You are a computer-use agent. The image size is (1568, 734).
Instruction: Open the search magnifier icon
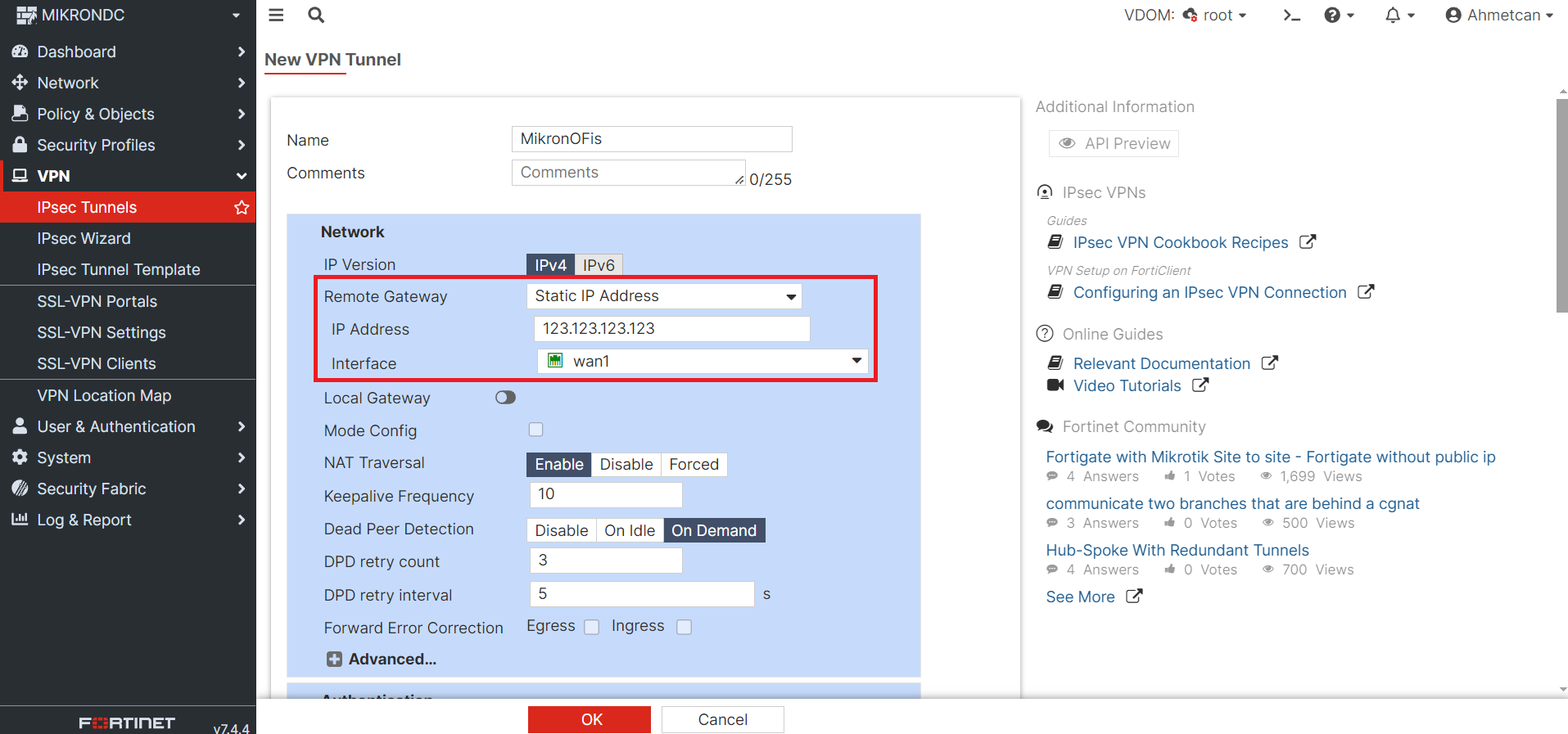[316, 15]
